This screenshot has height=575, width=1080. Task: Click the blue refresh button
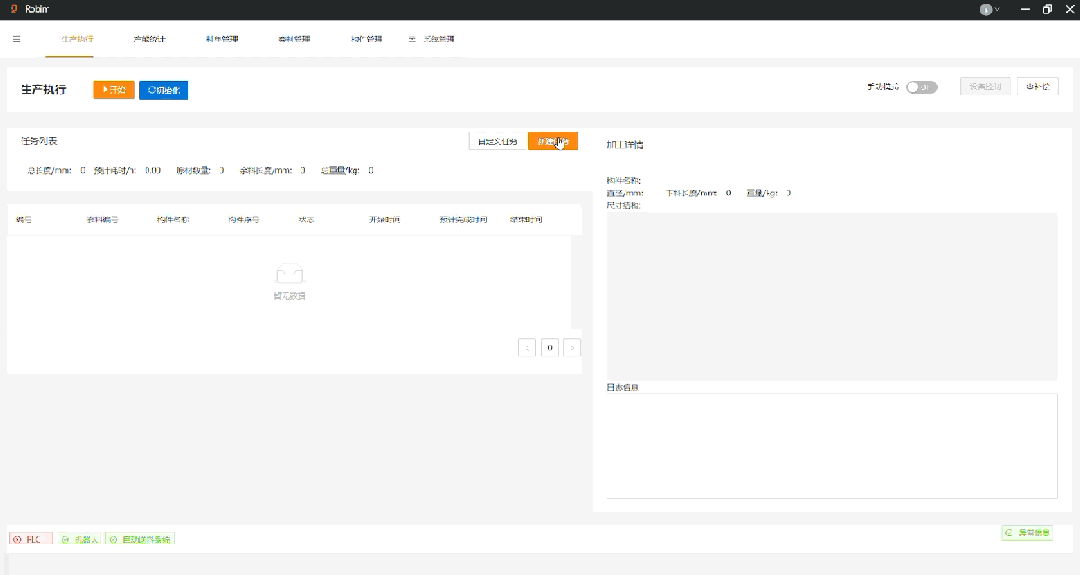tap(163, 90)
